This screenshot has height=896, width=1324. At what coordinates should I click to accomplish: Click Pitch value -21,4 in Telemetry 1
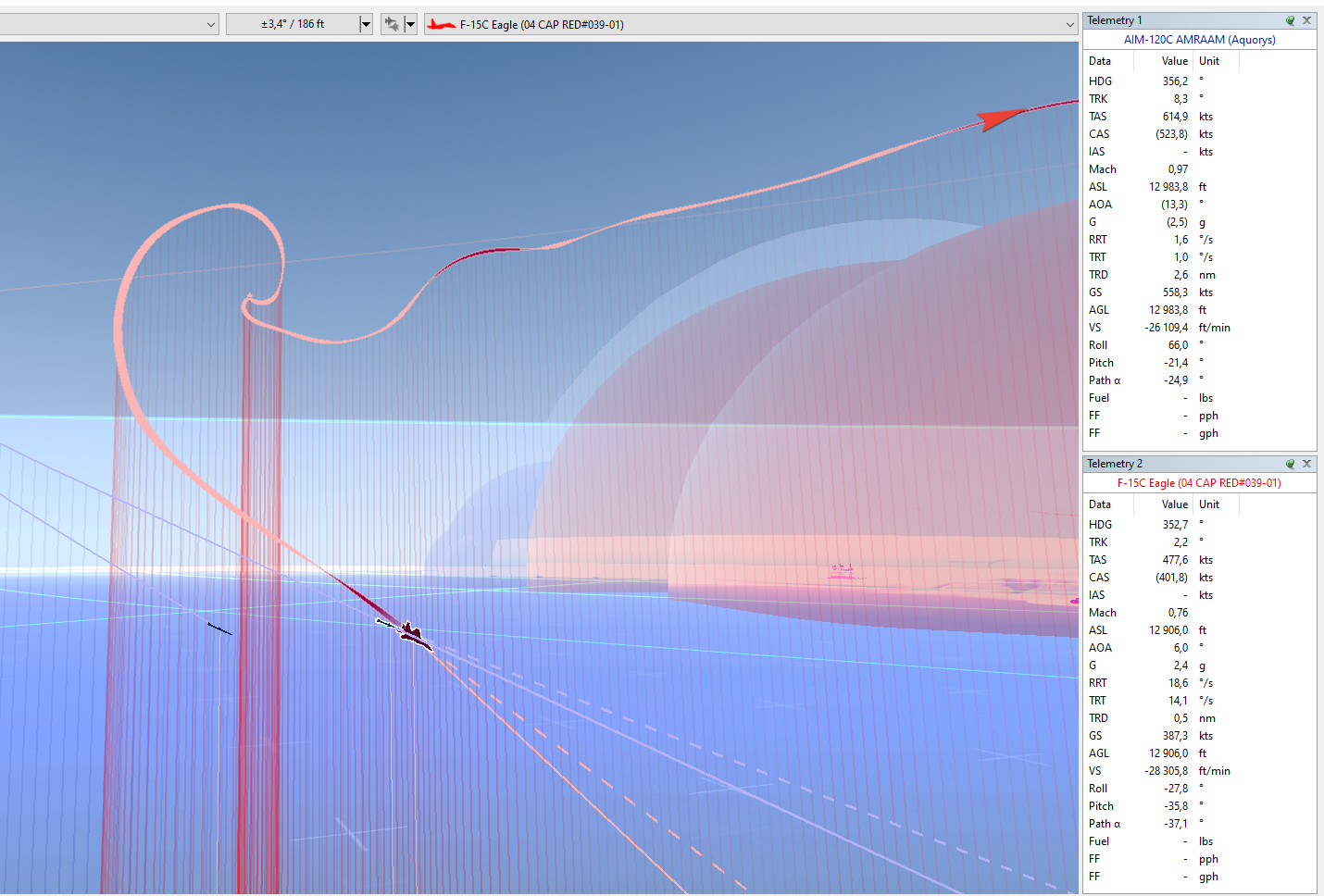1176,363
